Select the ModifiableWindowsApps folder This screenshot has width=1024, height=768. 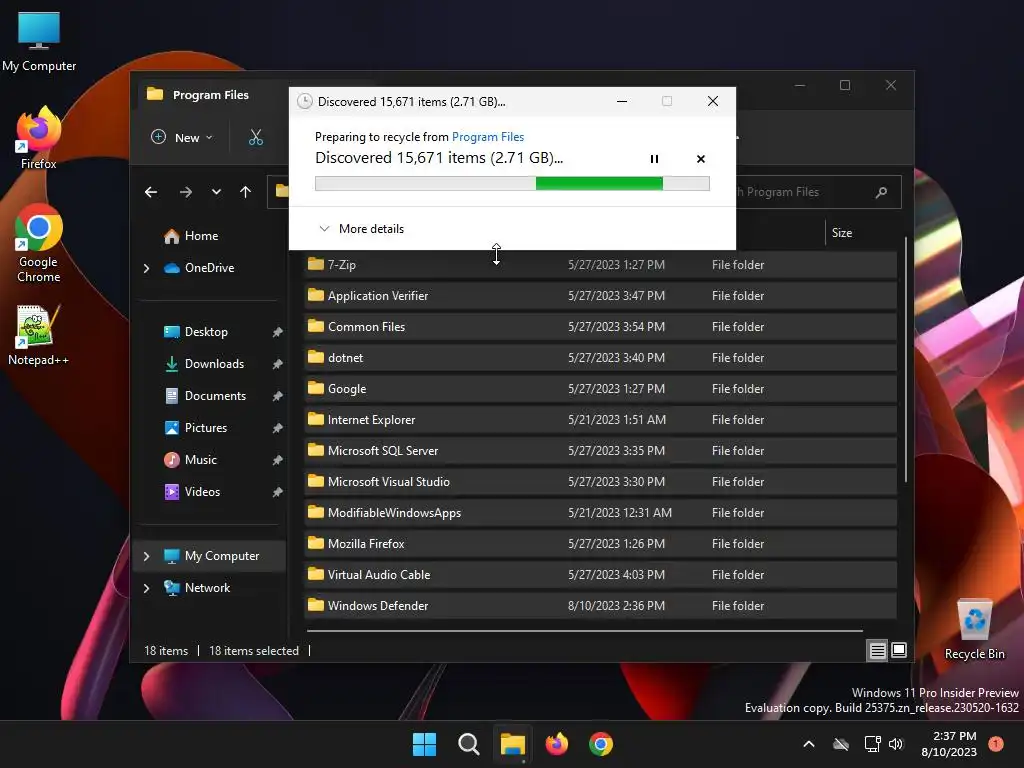tap(600, 513)
